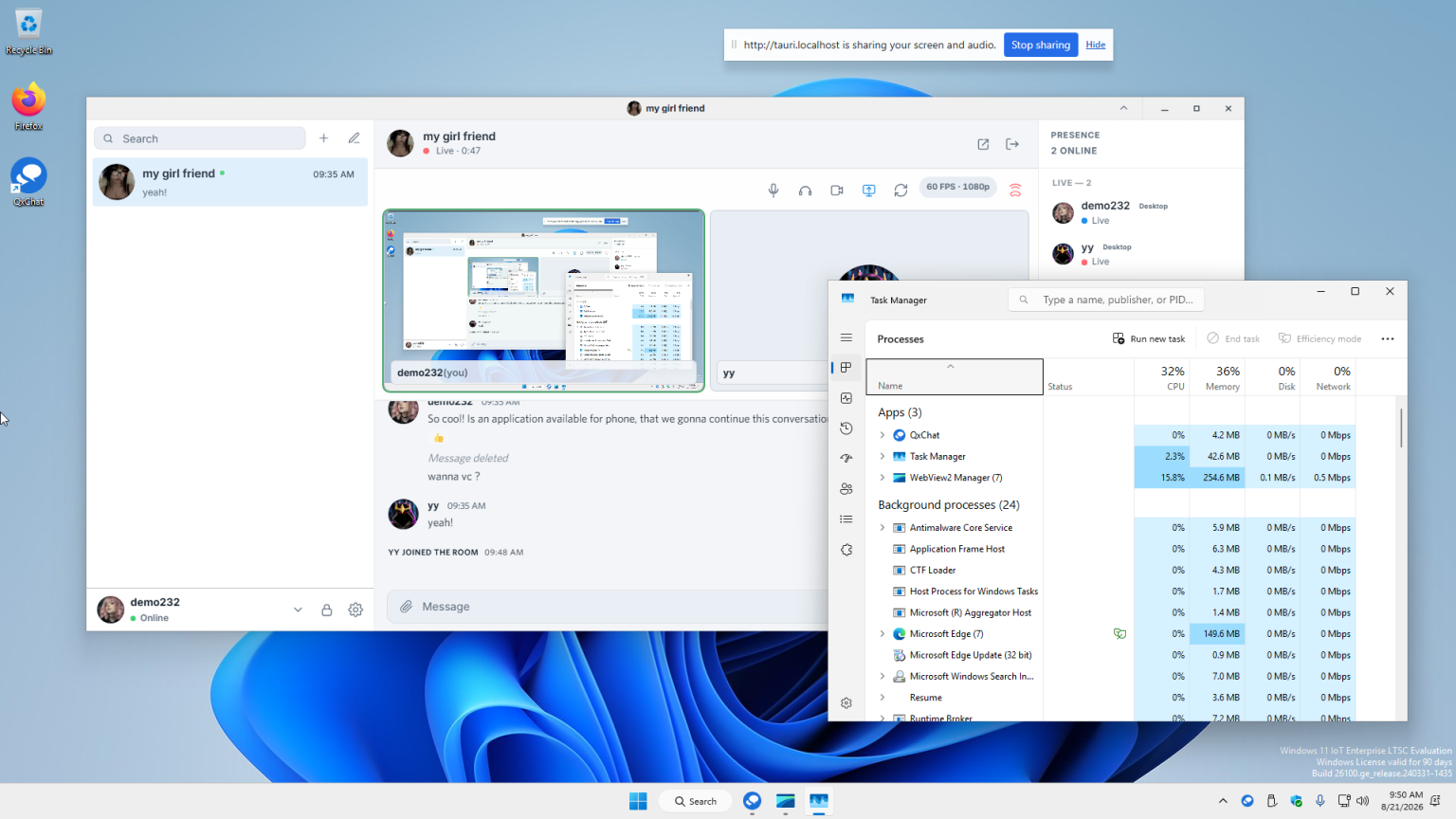Expand Antimalware Core Service row

[x=883, y=528]
